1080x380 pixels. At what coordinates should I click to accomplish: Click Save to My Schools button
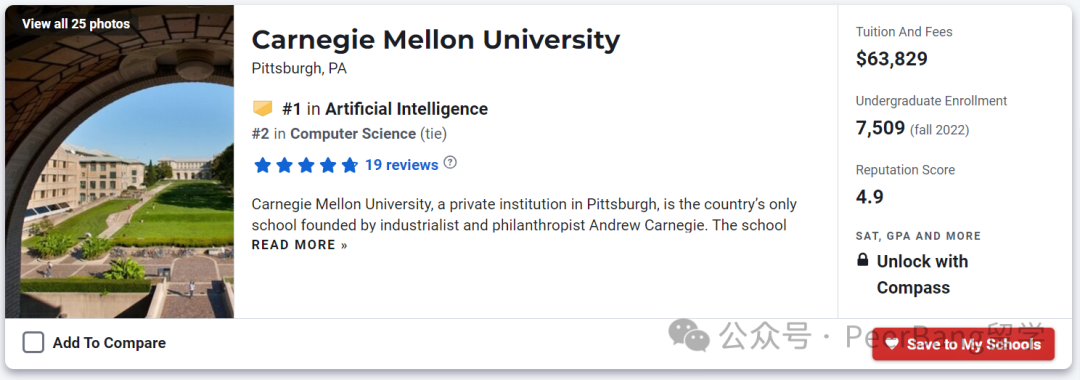[963, 344]
